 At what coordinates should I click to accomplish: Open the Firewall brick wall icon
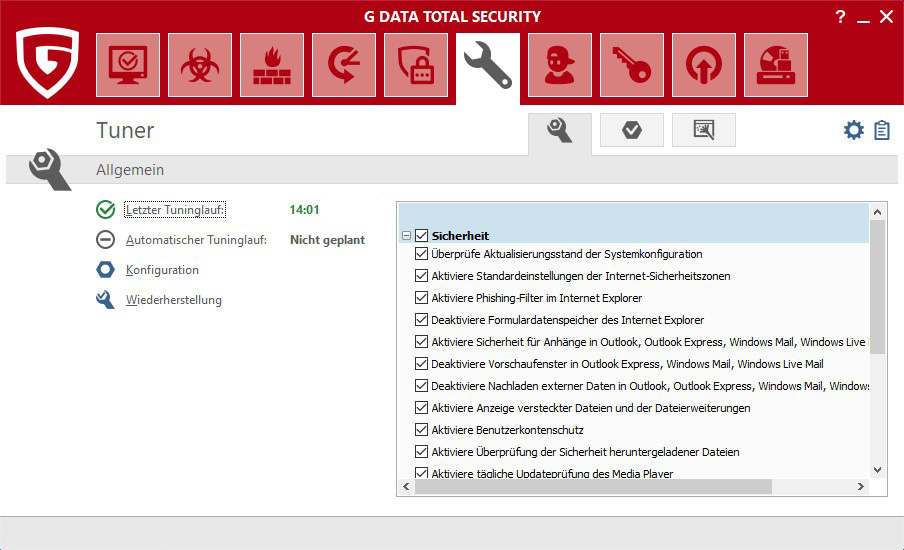tap(272, 65)
